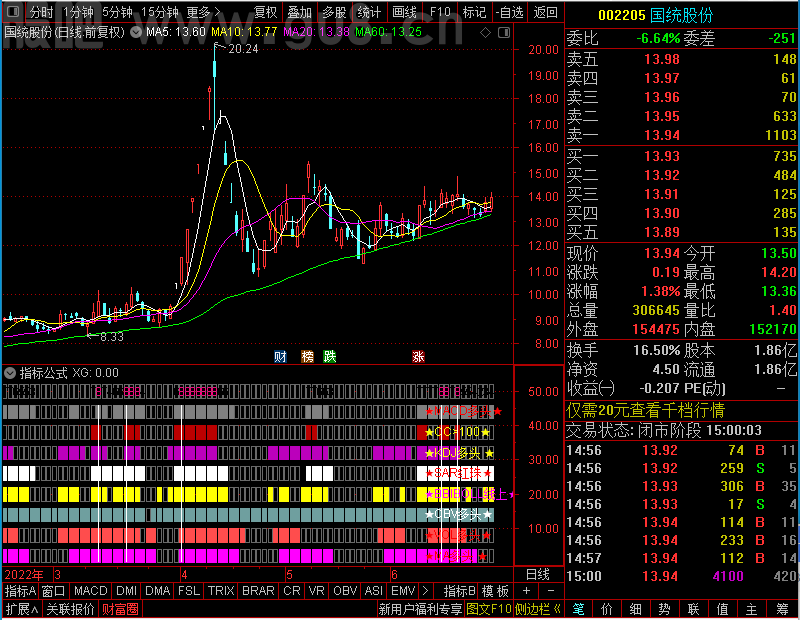
Task: Select the TRIX indicator tab
Action: pyautogui.click(x=220, y=591)
